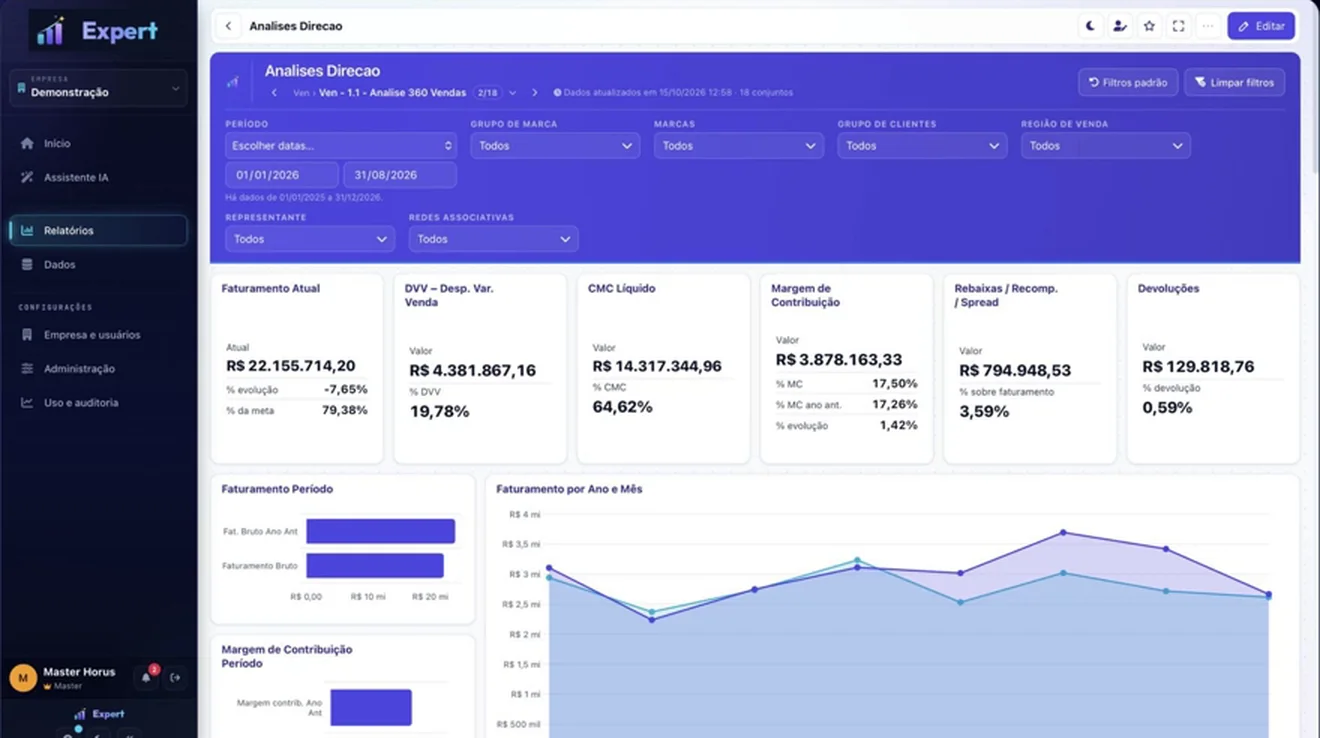Go to the next report page arrow

pyautogui.click(x=535, y=93)
